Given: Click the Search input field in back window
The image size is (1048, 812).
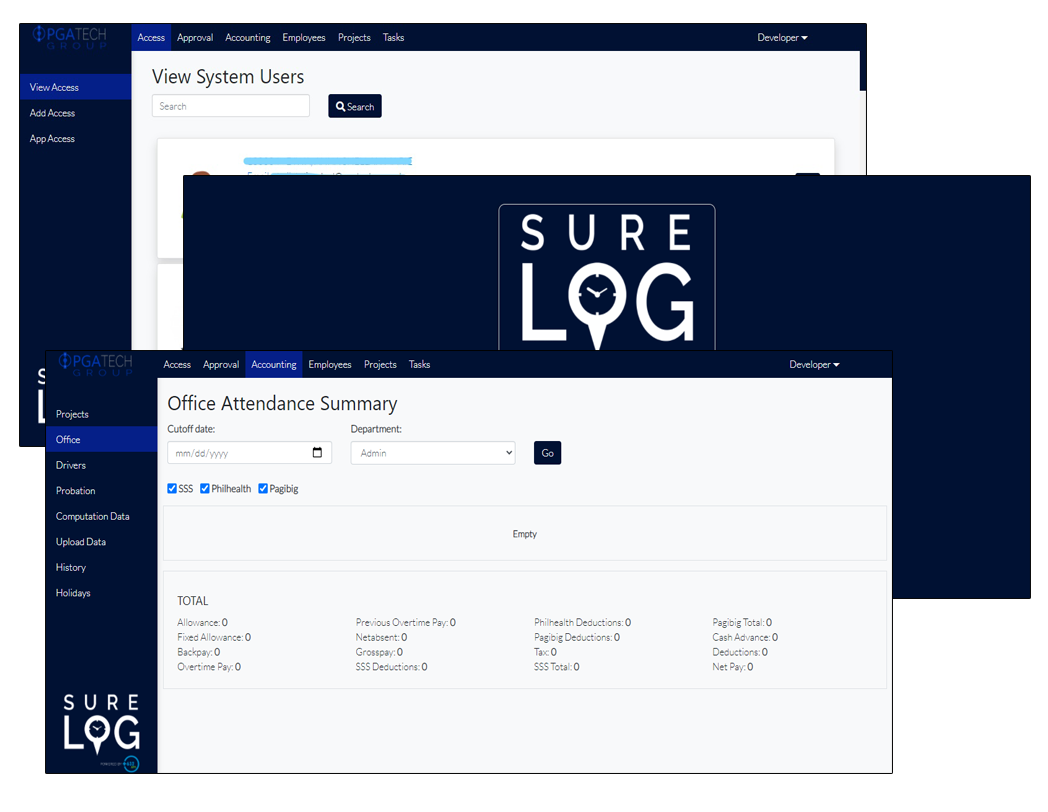Looking at the screenshot, I should pyautogui.click(x=231, y=106).
